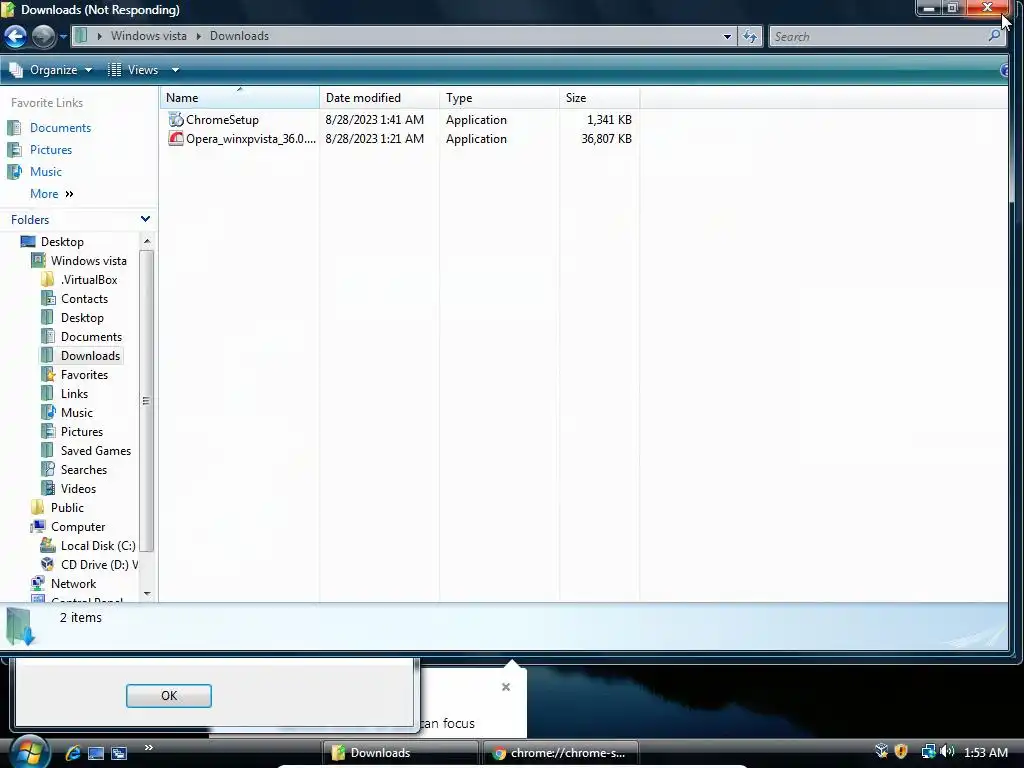Select the ChromeSetup installer icon
Screen dimensions: 1024x768
(176, 120)
